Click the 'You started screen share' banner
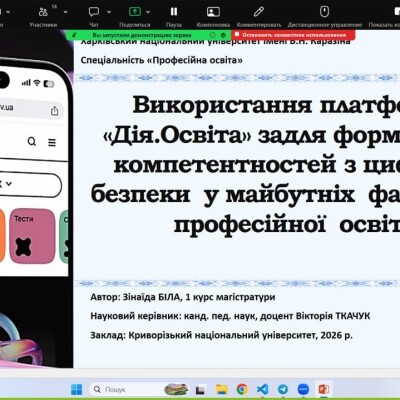Image resolution: width=400 pixels, height=400 pixels. point(142,35)
